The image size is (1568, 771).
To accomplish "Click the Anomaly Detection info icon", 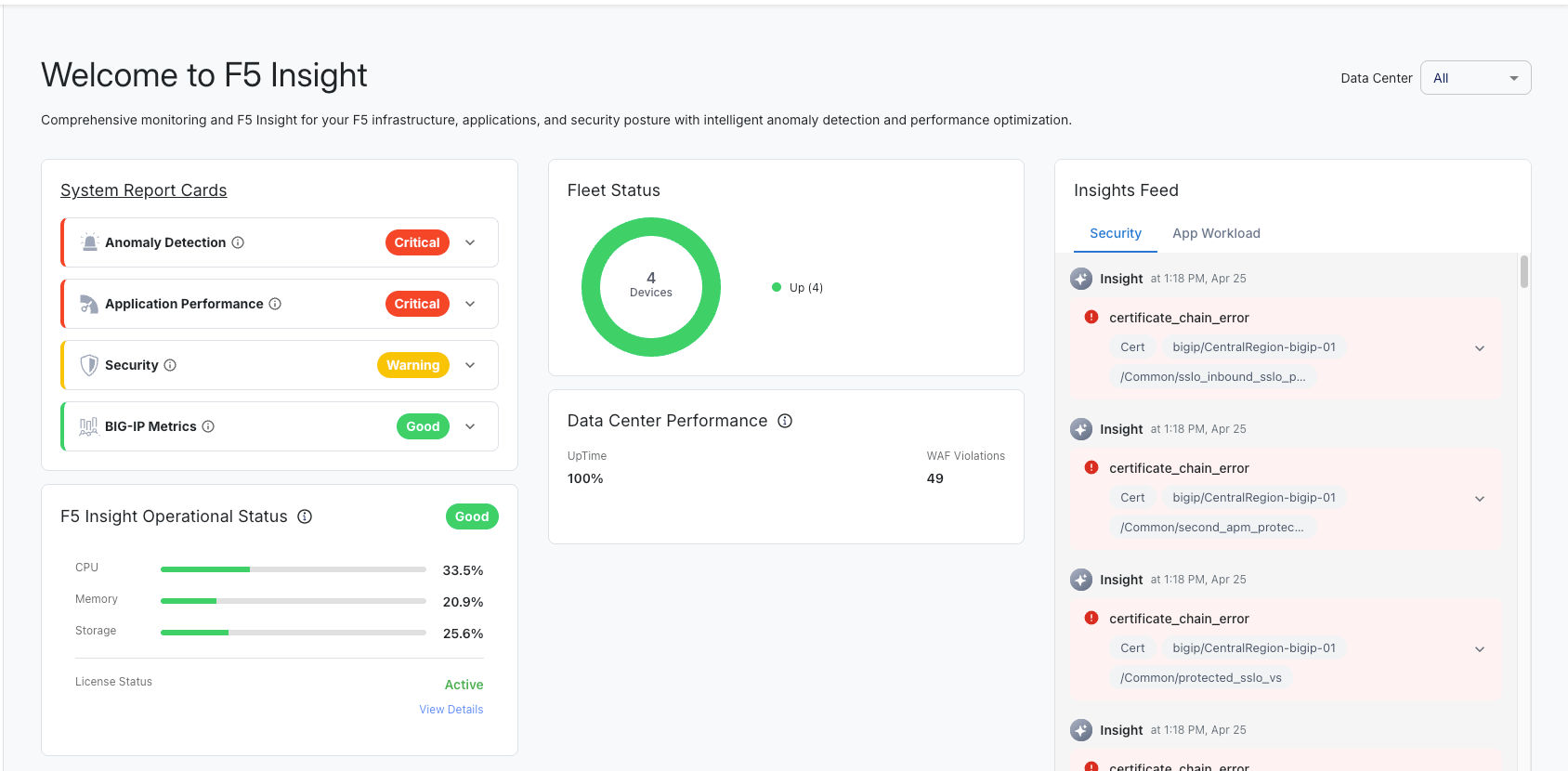I will 238,242.
